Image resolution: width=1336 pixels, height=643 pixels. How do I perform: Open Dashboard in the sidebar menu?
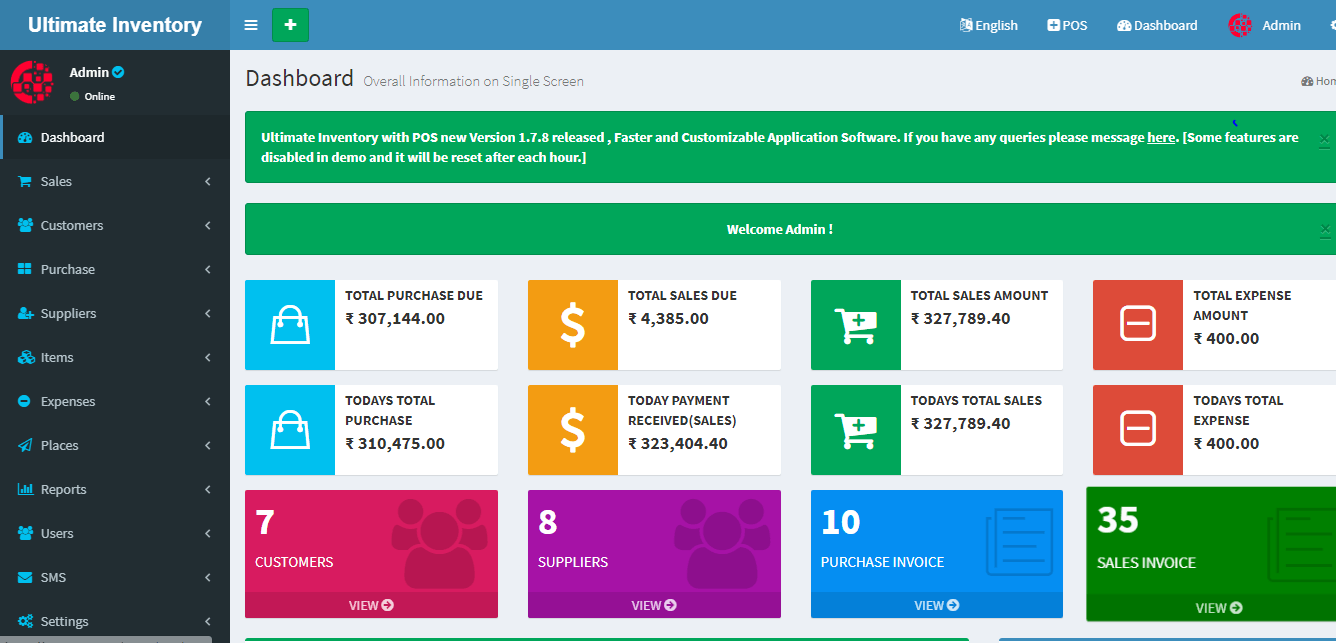click(115, 137)
